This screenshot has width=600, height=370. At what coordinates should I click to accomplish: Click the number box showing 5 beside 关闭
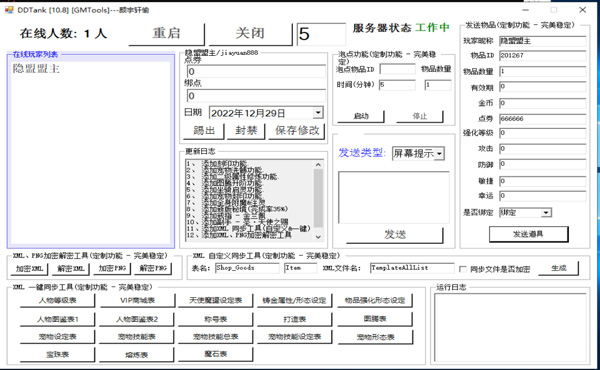point(321,34)
